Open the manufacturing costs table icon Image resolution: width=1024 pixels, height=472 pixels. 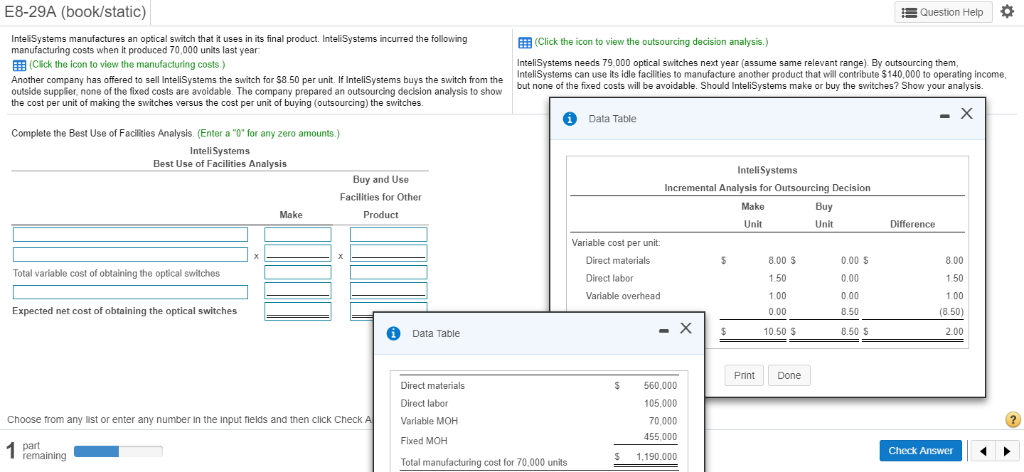pos(18,65)
